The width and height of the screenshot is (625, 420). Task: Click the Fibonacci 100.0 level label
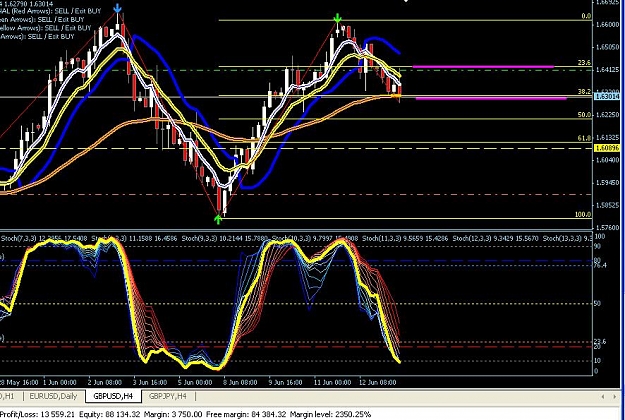[583, 214]
